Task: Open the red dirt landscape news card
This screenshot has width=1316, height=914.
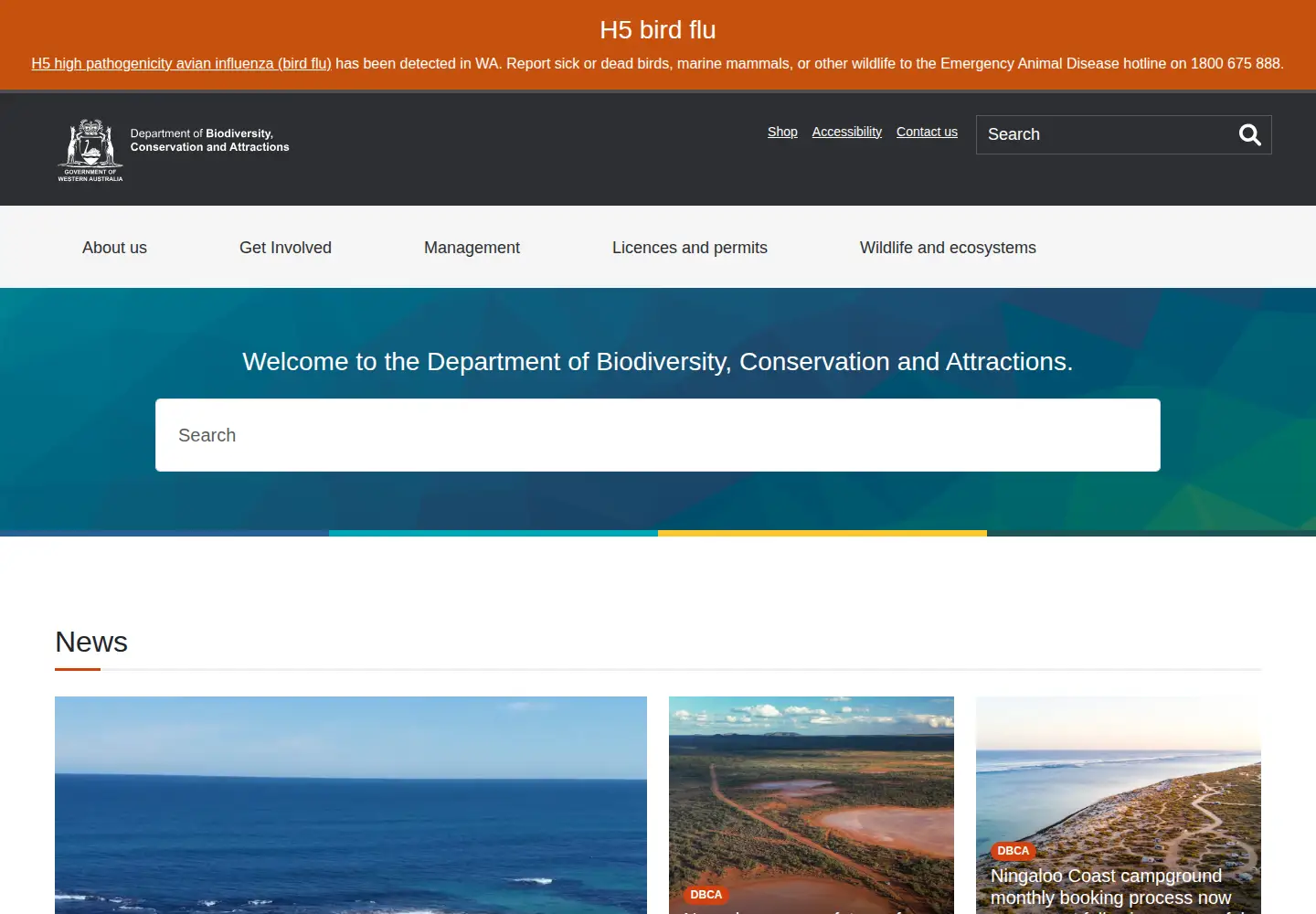Action: [x=812, y=805]
